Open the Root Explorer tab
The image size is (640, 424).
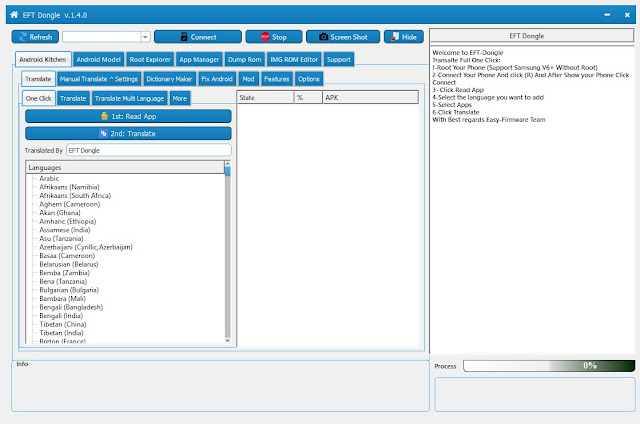click(x=150, y=60)
